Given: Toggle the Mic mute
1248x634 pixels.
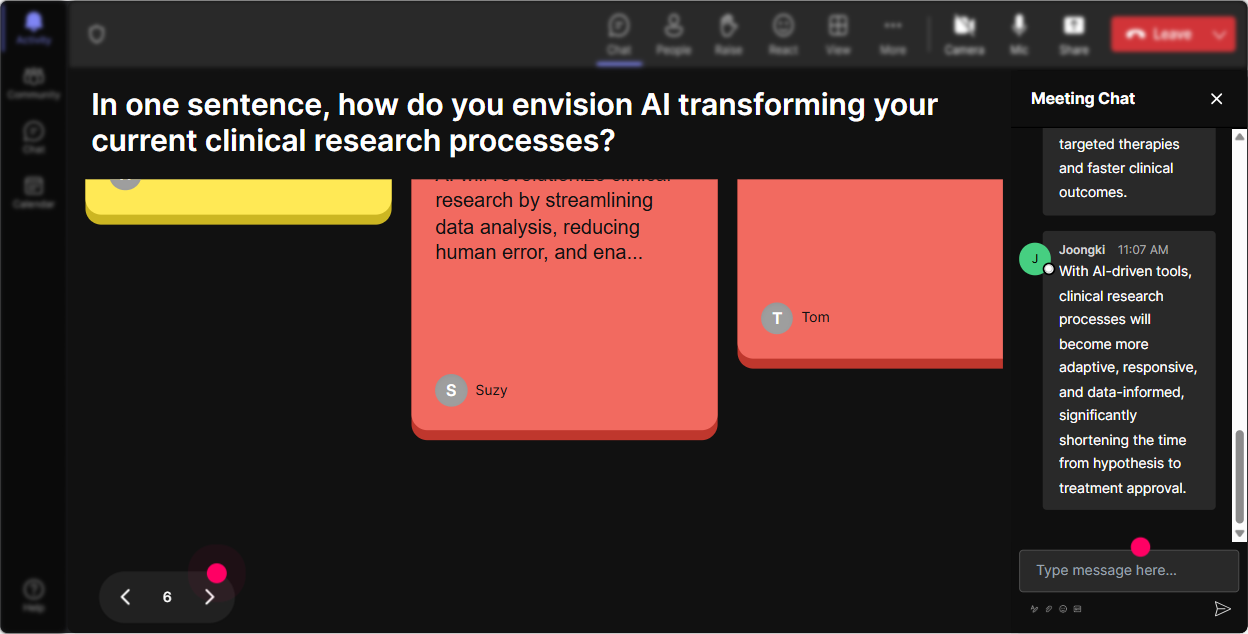Looking at the screenshot, I should [1019, 34].
